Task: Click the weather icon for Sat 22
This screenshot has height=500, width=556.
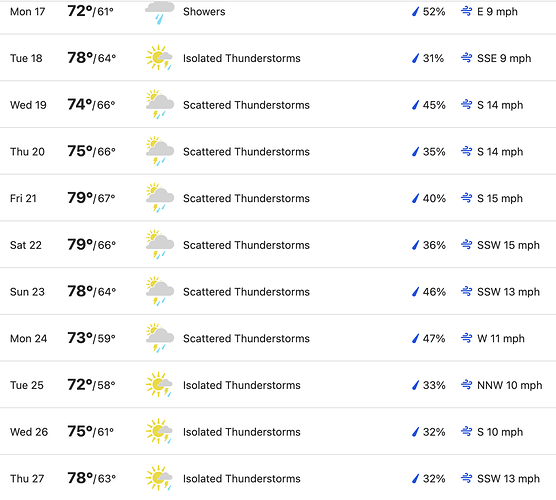Action: click(x=160, y=244)
